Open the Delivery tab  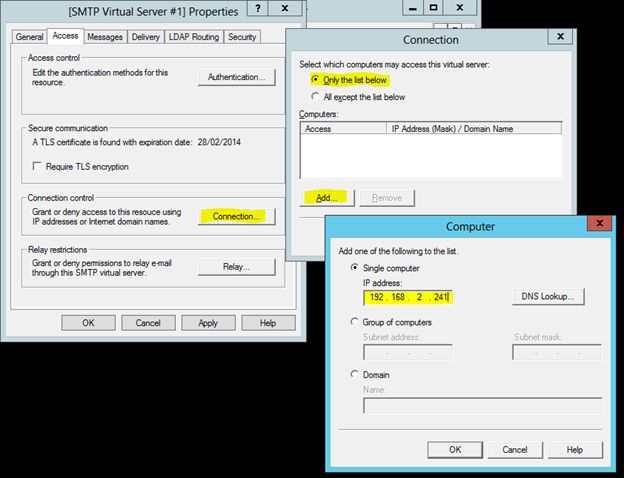click(x=146, y=37)
